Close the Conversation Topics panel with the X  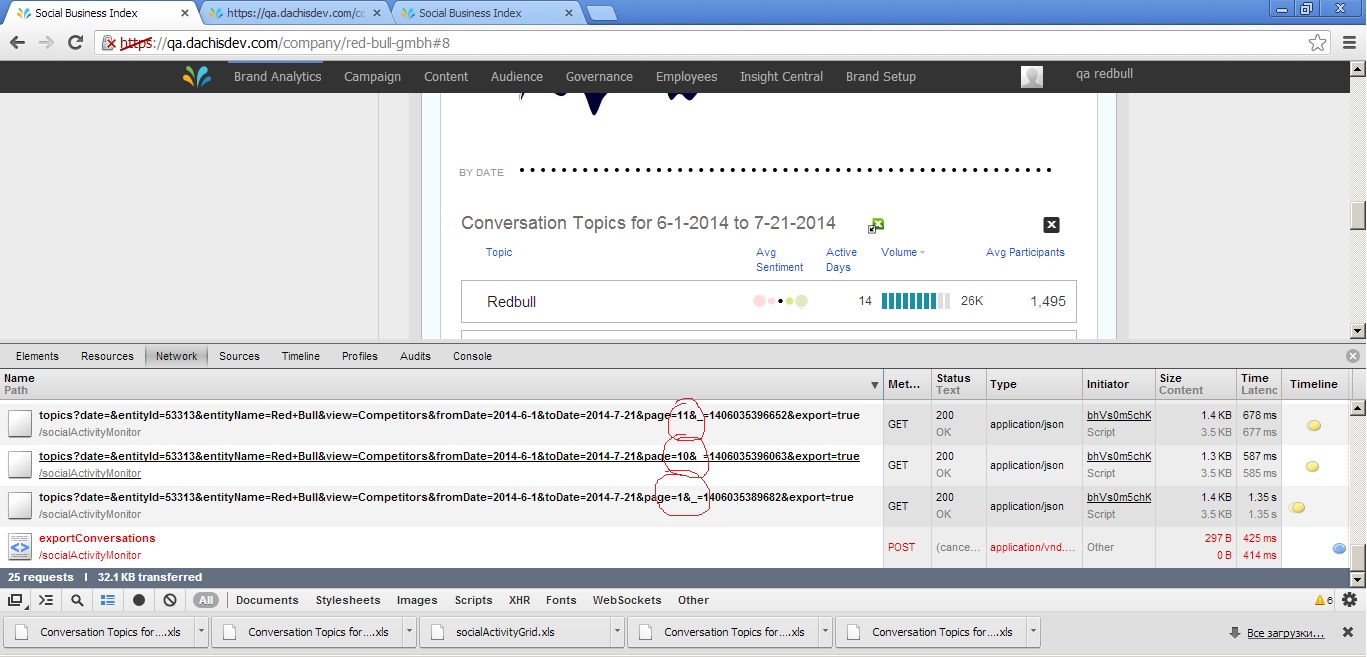pyautogui.click(x=1051, y=225)
